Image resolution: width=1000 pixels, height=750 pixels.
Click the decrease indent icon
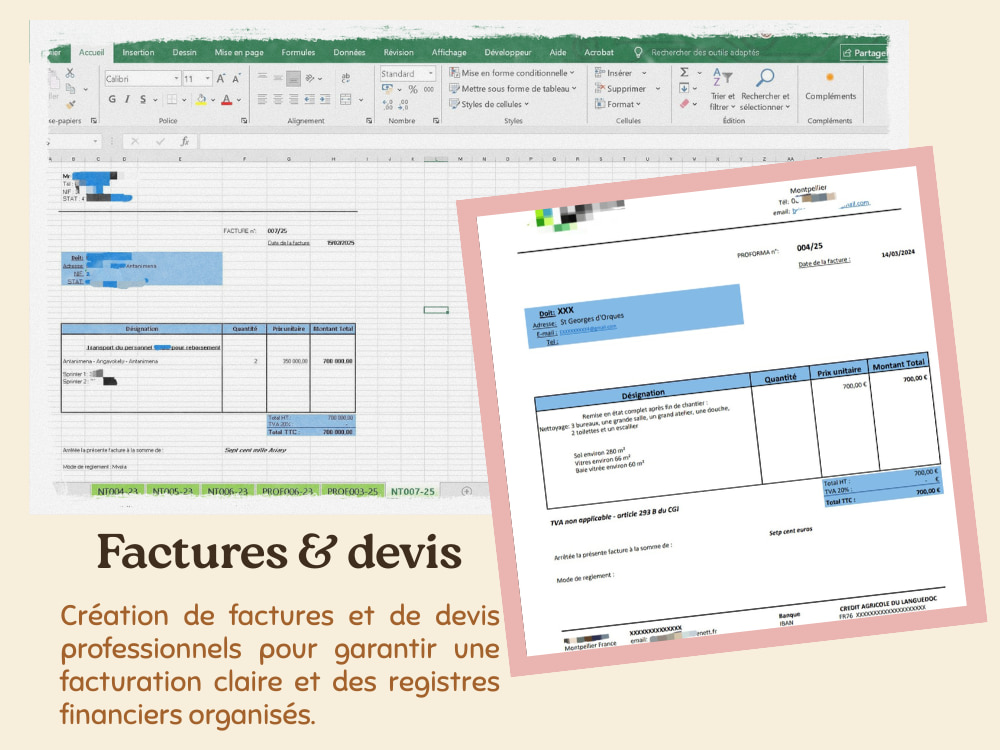tap(309, 99)
